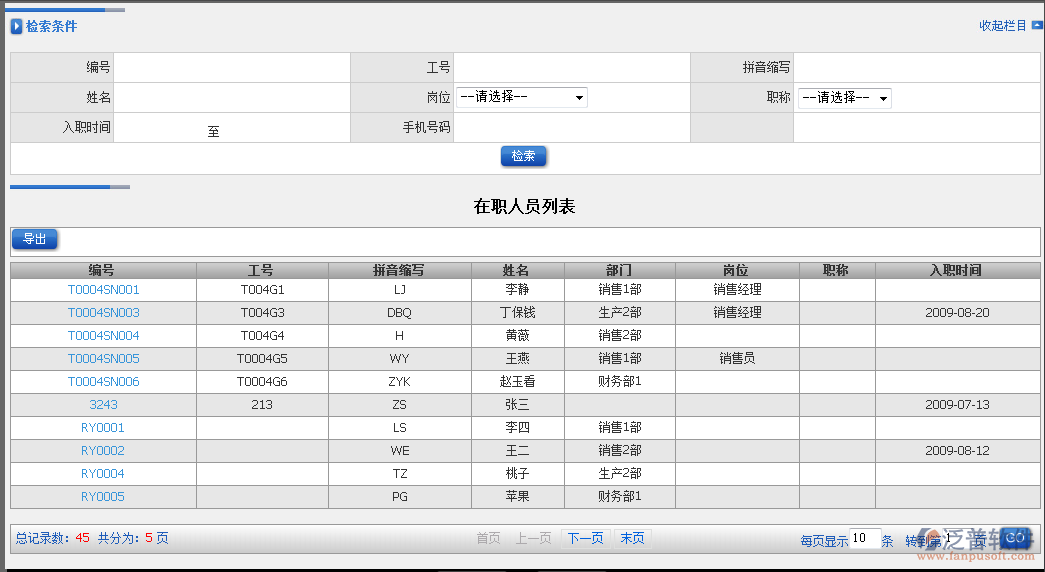Click the 姓名 search field
Screen dimensions: 1045x572
click(x=231, y=98)
